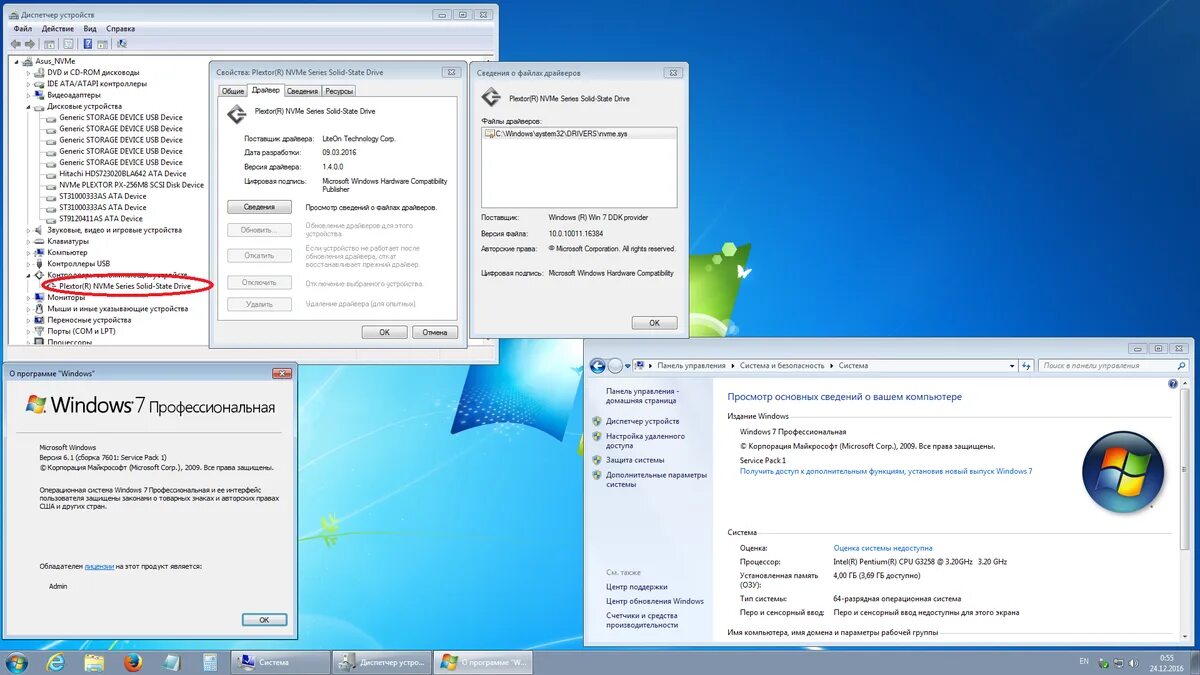1200x675 pixels.
Task: Click blue help icon in Device Manager toolbar
Action: click(88, 43)
